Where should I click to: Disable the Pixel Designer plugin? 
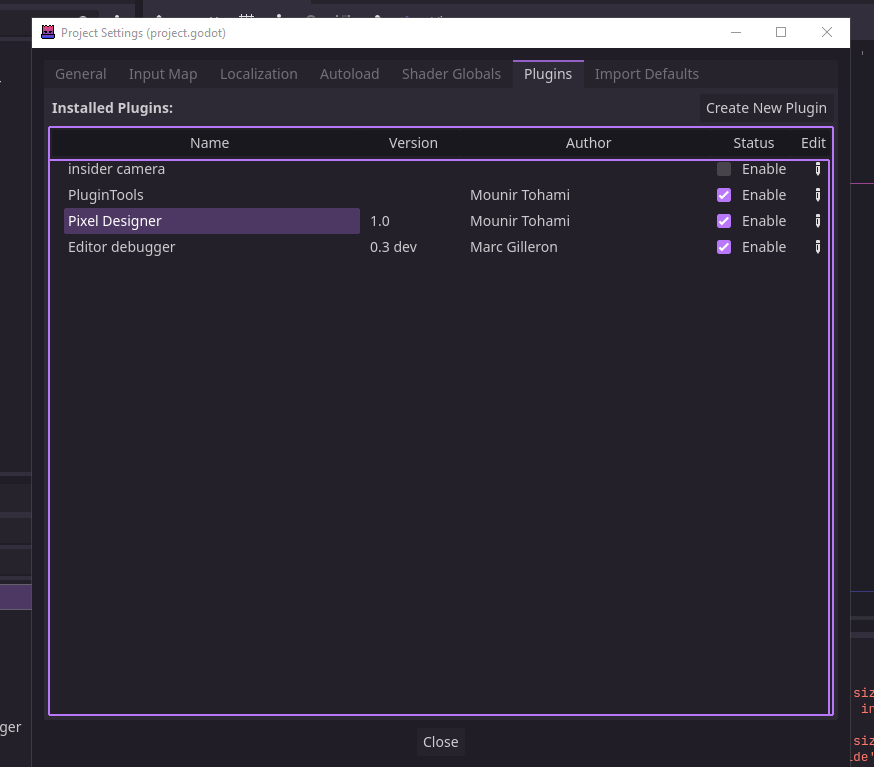(x=723, y=220)
